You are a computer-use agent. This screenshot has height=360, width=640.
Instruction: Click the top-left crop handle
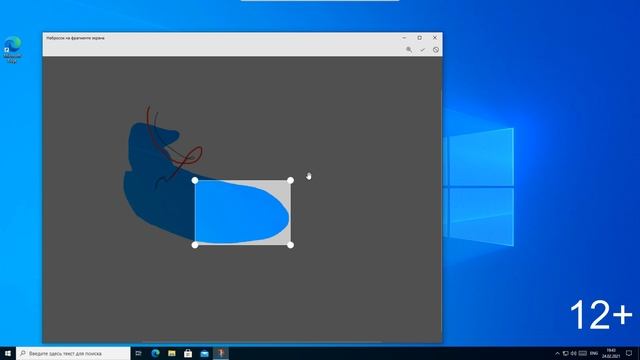coord(195,180)
